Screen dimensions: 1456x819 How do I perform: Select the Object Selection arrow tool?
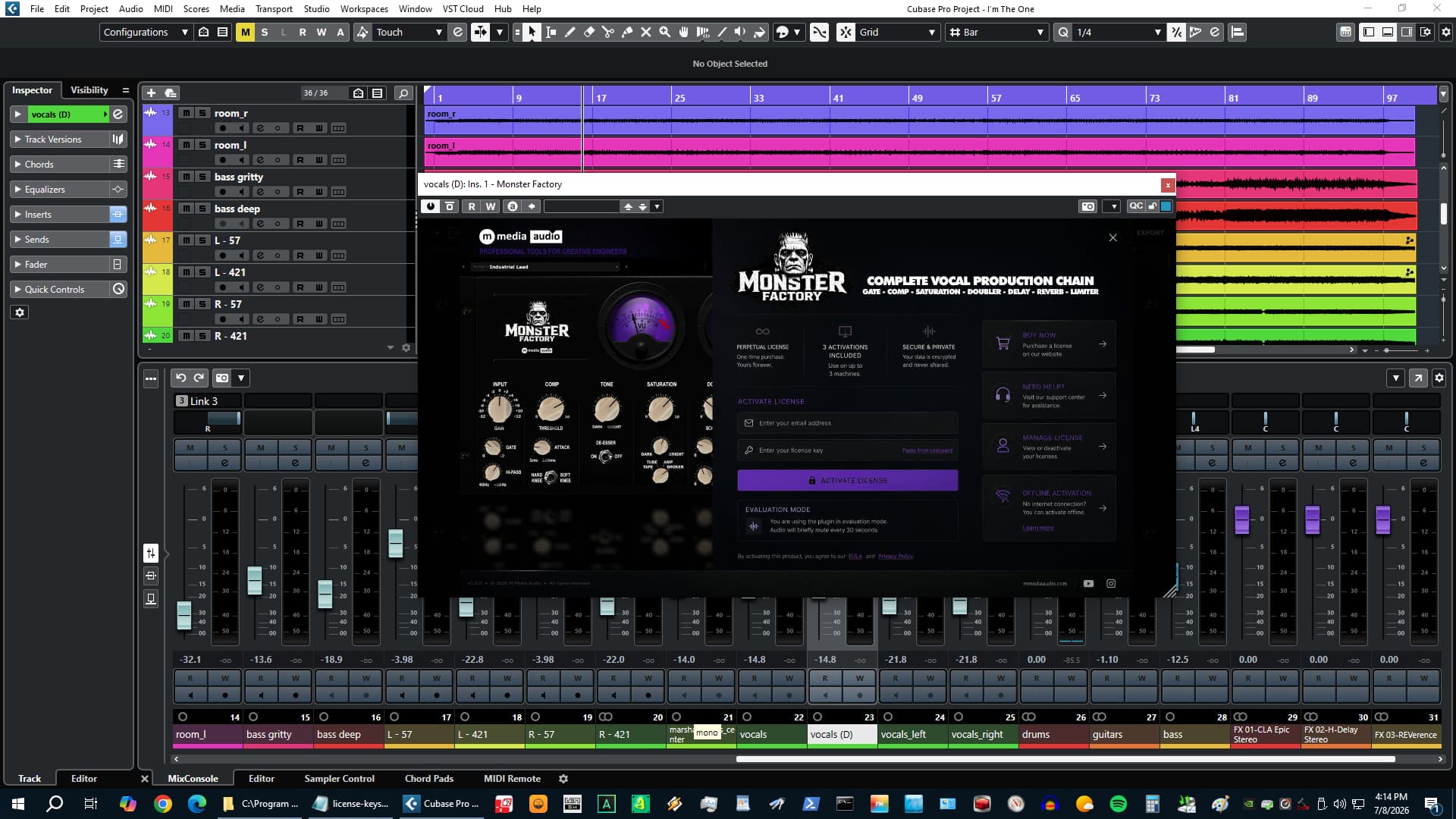point(532,32)
